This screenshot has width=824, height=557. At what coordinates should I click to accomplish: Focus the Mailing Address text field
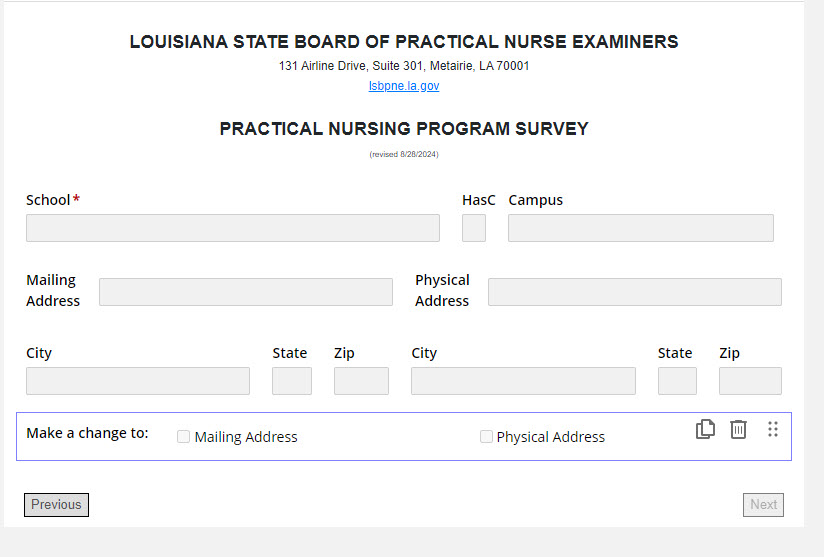tap(246, 292)
